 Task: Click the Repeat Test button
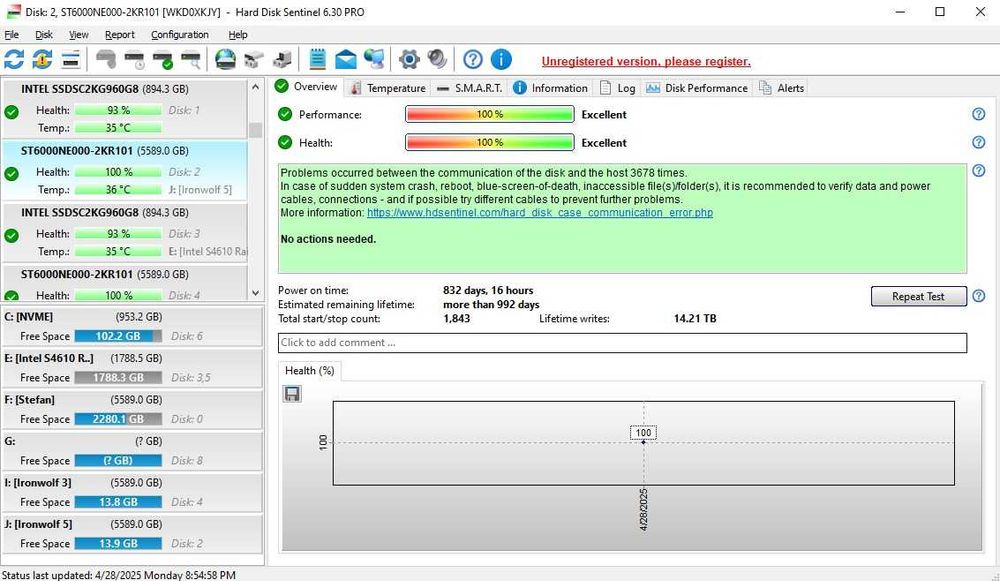[x=918, y=296]
